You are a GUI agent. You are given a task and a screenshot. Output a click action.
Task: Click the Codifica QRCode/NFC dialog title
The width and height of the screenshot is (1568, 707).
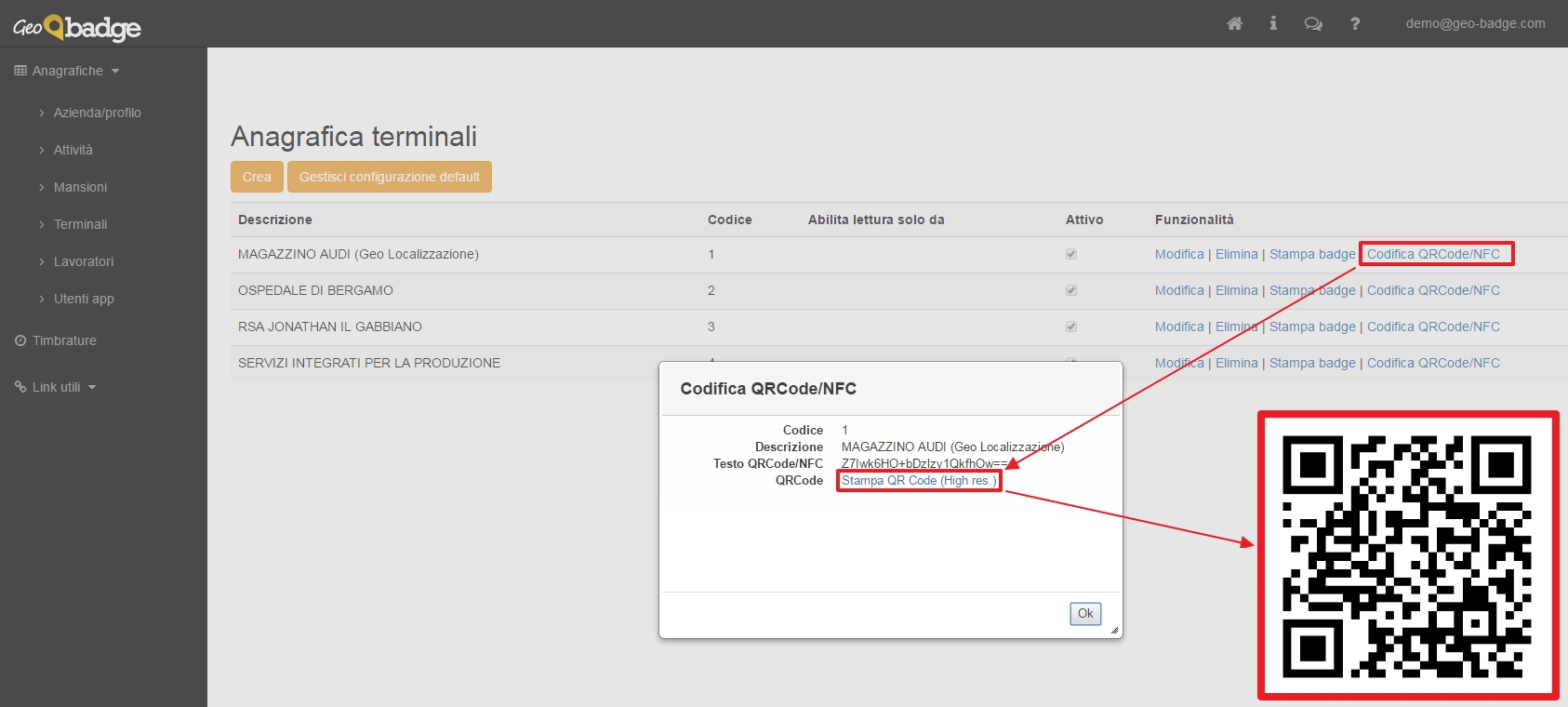[x=768, y=389]
